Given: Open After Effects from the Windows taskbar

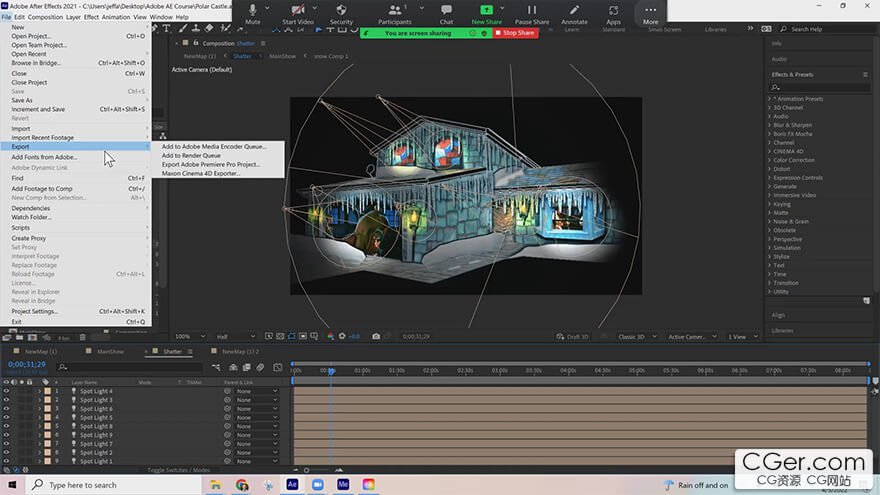Looking at the screenshot, I should tap(292, 484).
